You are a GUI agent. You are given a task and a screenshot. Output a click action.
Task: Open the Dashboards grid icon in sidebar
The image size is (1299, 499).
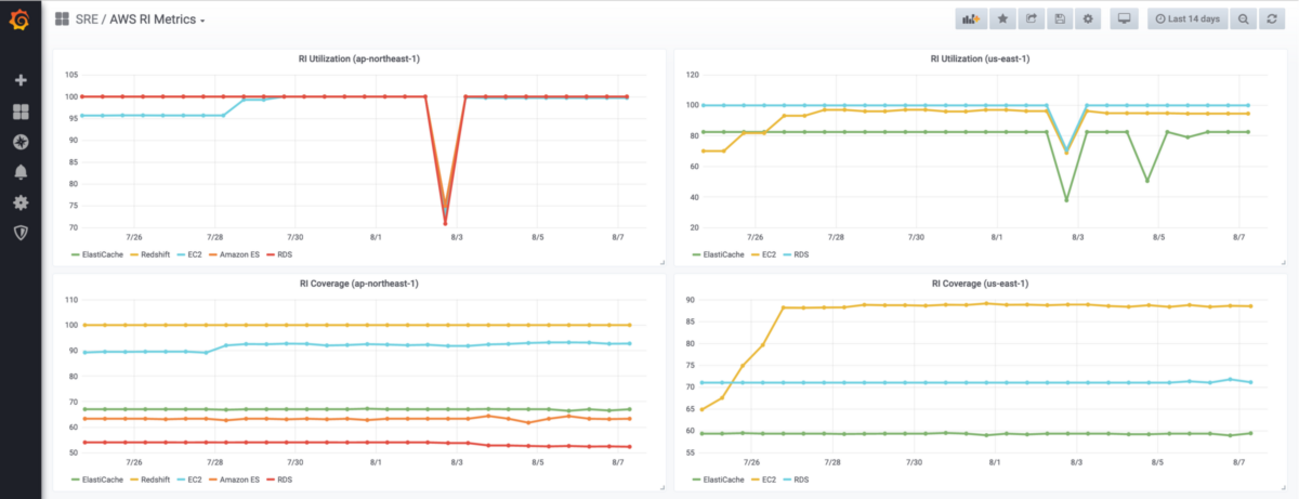point(20,111)
